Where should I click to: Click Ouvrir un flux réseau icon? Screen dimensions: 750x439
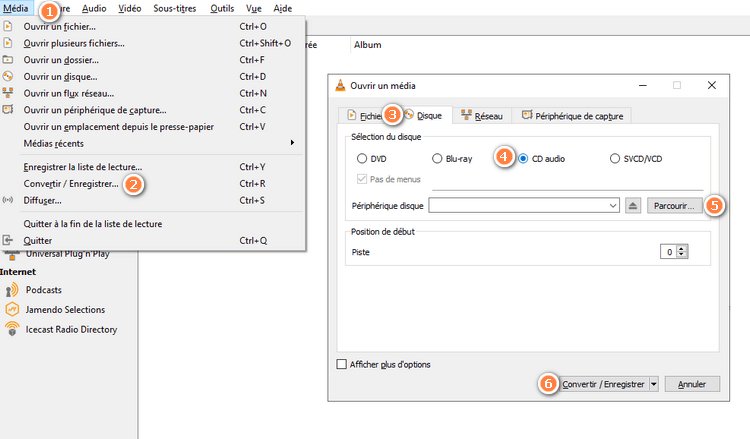[x=9, y=93]
